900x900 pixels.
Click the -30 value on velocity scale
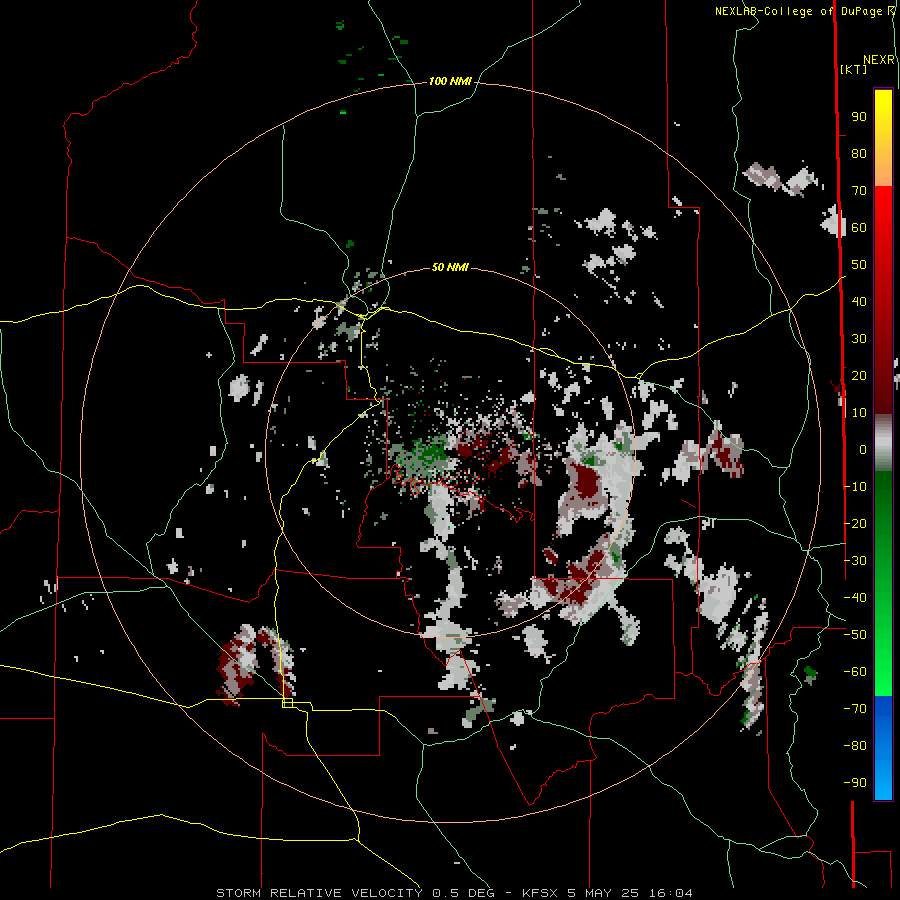(x=855, y=561)
